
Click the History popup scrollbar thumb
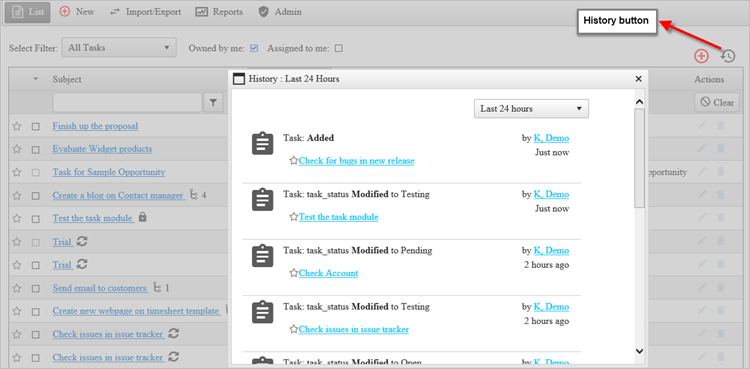[x=640, y=158]
